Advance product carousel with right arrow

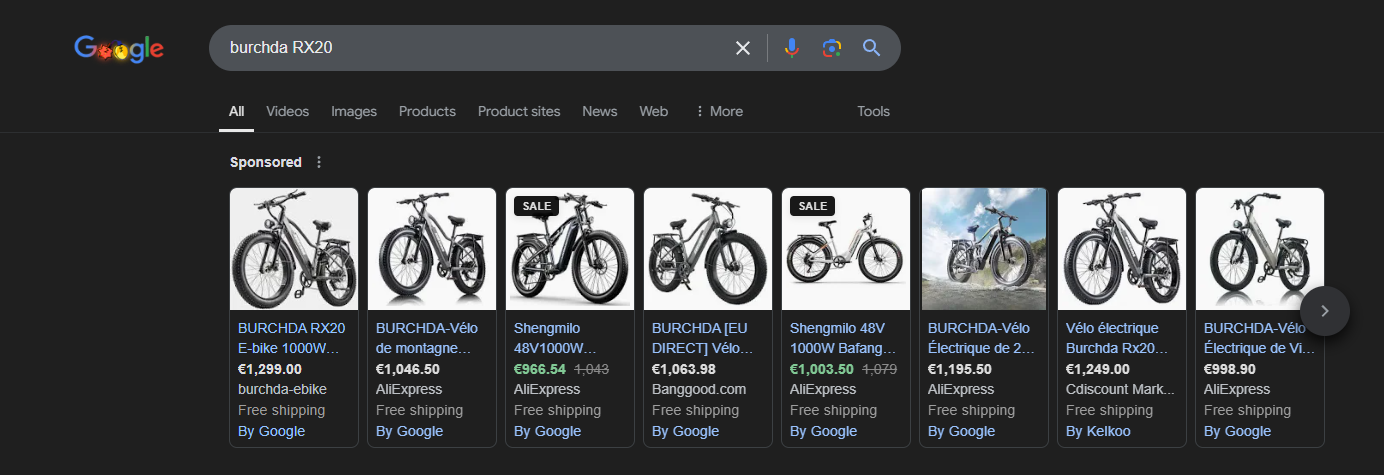(1325, 311)
